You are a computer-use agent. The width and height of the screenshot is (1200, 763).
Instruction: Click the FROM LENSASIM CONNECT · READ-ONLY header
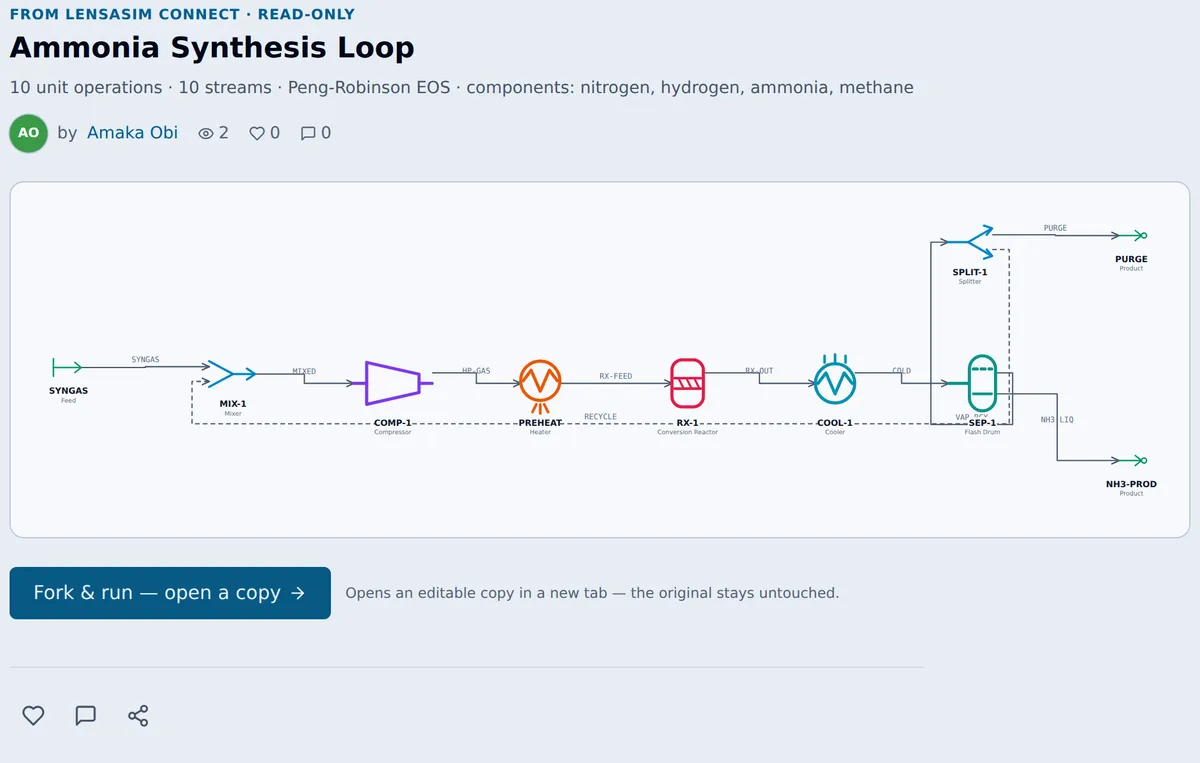click(182, 14)
